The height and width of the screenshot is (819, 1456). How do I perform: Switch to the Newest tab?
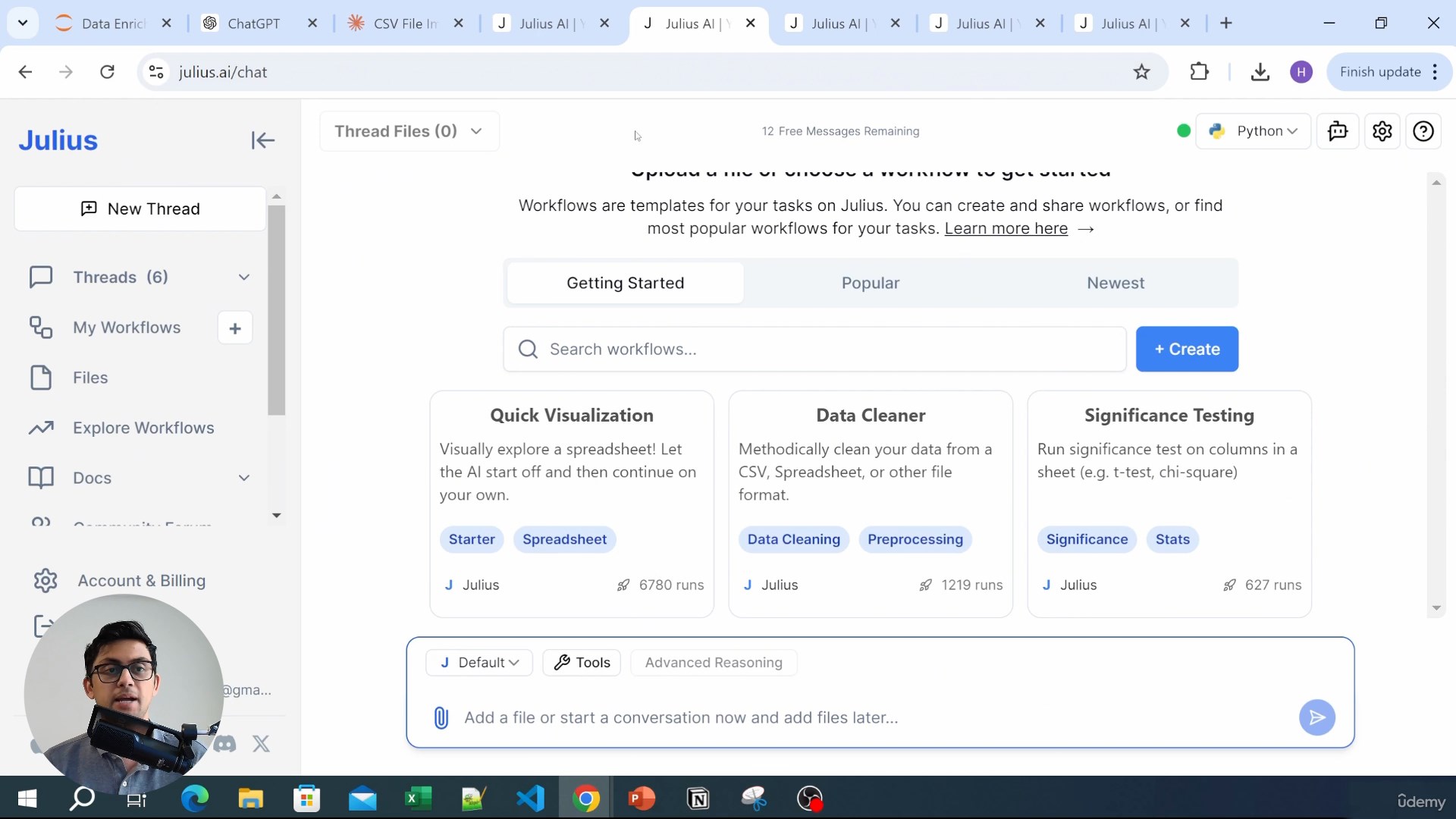(x=1115, y=283)
